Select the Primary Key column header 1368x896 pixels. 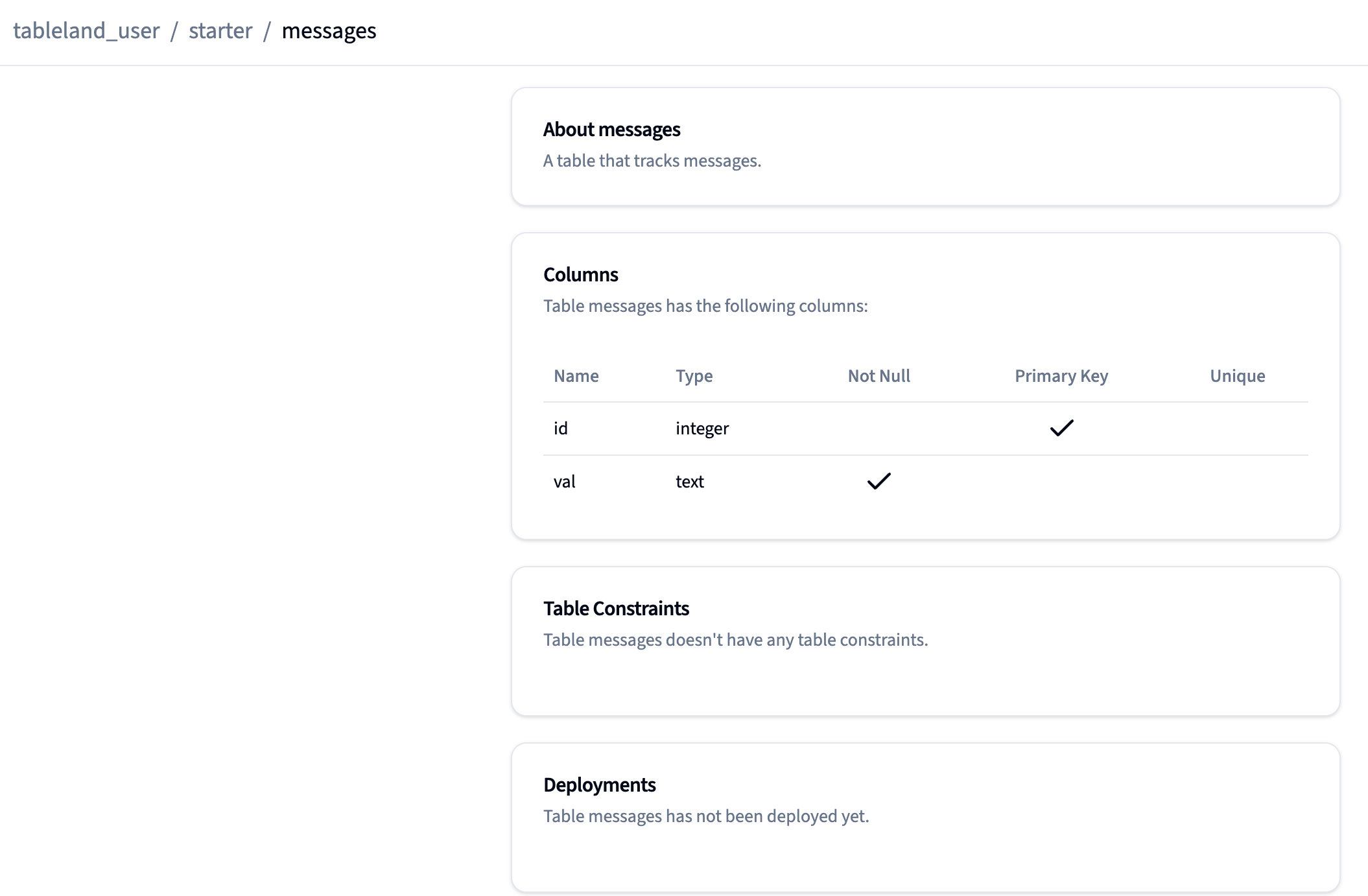point(1061,376)
